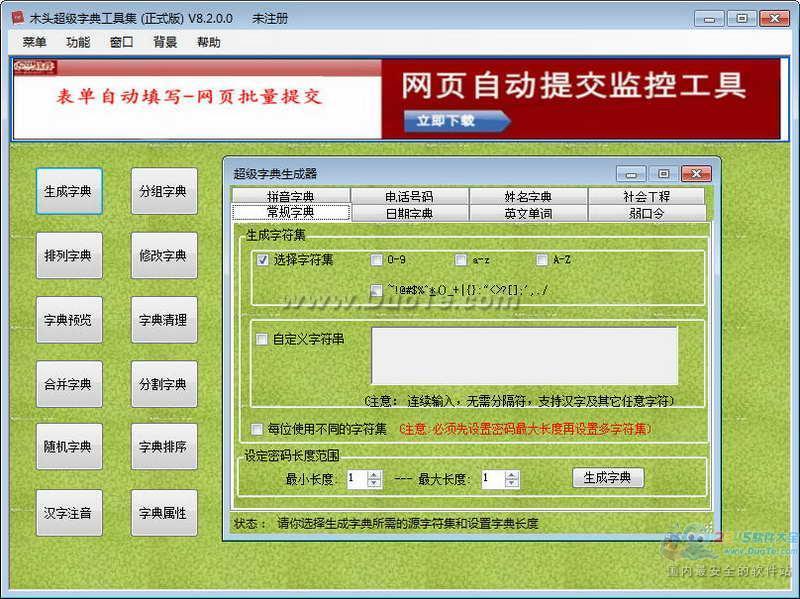Check 每位使用不同的字符集 checkbox
Image resolution: width=800 pixels, height=599 pixels.
[257, 429]
